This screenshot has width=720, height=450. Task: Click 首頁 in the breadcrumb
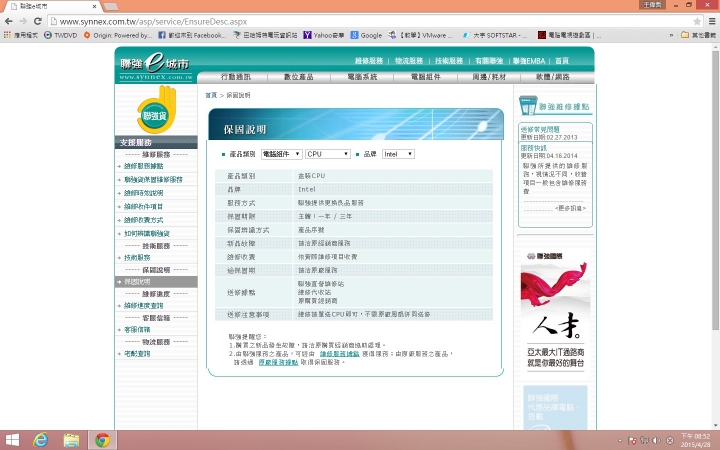[x=211, y=95]
